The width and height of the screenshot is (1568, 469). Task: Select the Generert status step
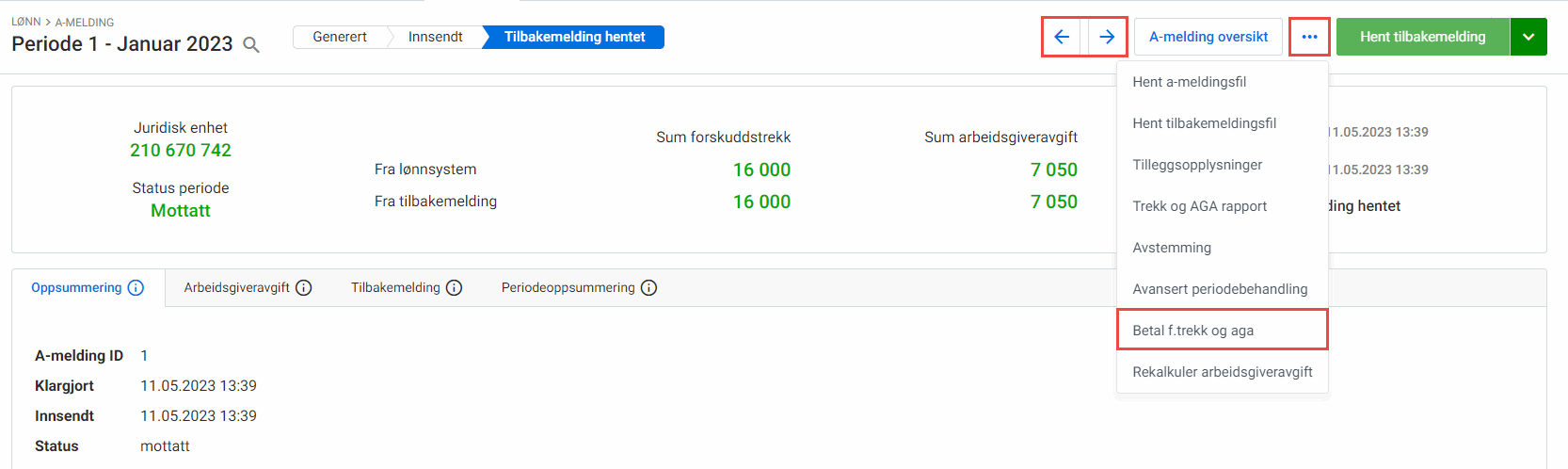click(x=340, y=37)
